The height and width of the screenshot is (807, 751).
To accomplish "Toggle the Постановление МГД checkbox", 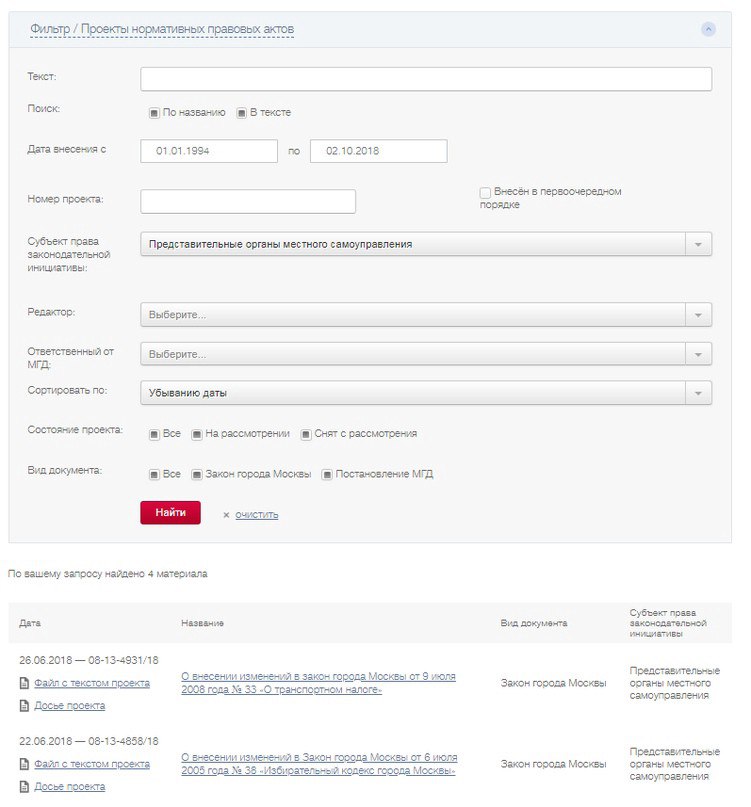I will pyautogui.click(x=327, y=475).
